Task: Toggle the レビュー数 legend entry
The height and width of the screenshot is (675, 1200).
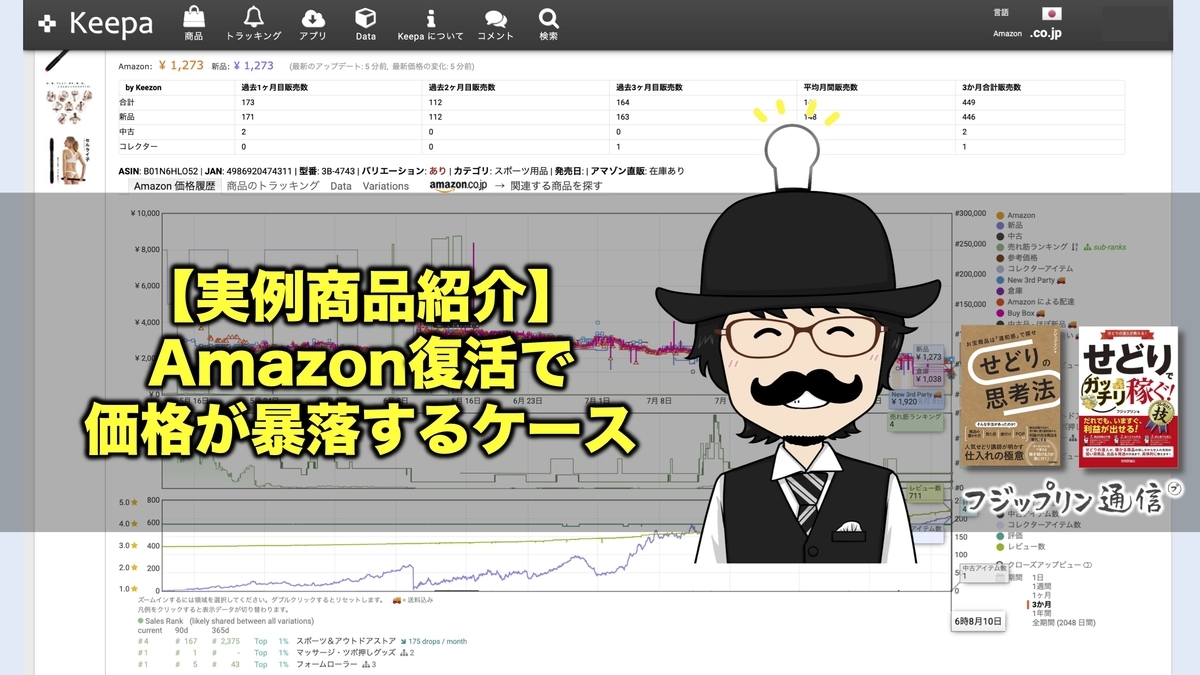Action: [1019, 546]
